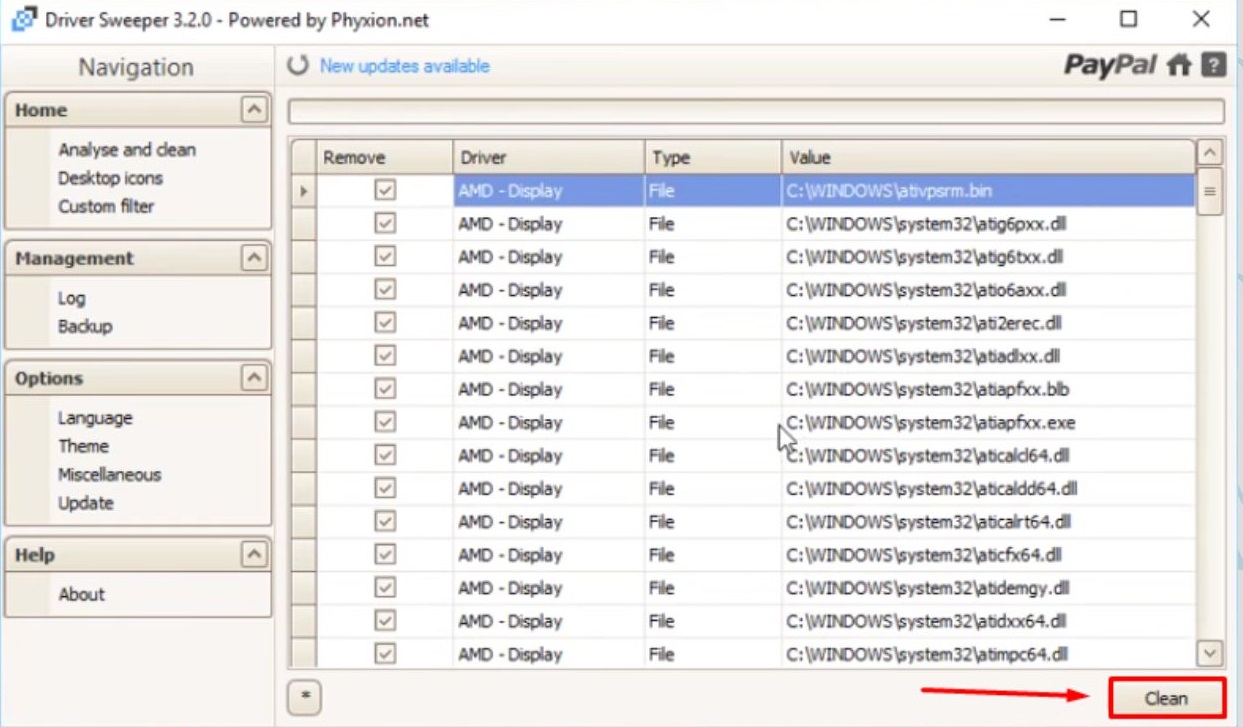1243x727 pixels.
Task: Click the Options section header label
Action: coord(49,378)
